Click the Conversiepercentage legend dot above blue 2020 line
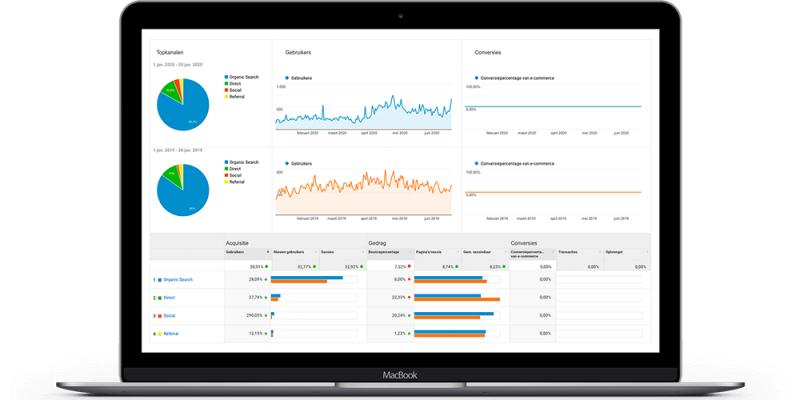This screenshot has width=800, height=400. tap(477, 78)
